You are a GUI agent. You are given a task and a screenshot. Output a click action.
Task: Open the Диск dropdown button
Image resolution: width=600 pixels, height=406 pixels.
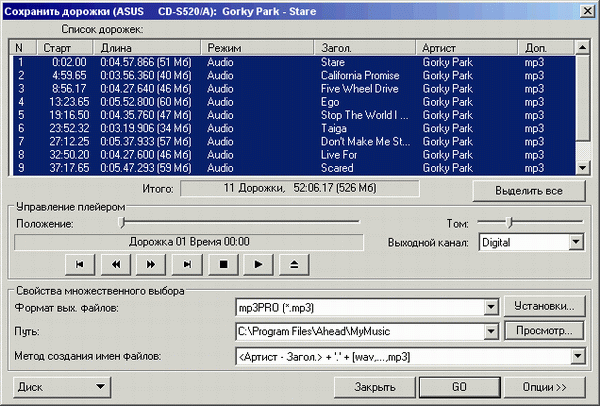pyautogui.click(x=62, y=387)
